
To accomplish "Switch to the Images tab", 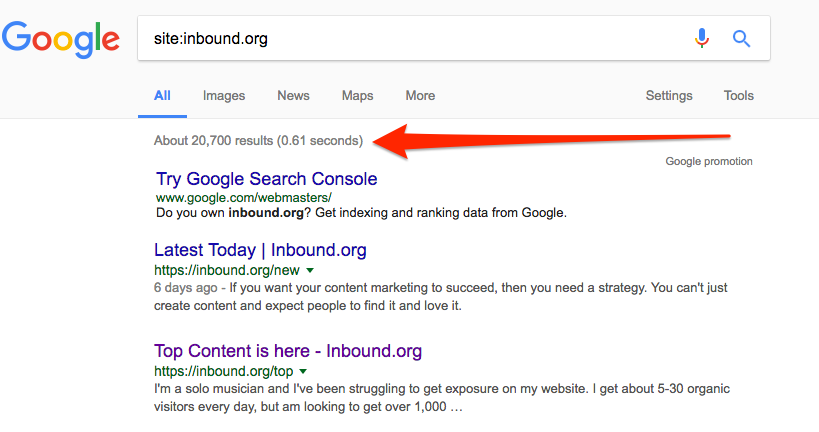I will tap(224, 96).
